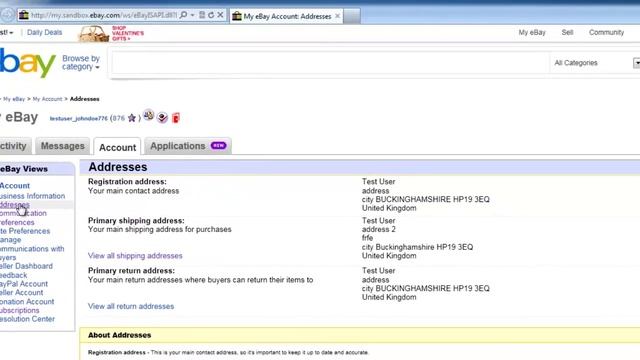Screen dimensions: 640x360
Task: Click the Shop Valentine's Gifts text link
Action: pos(128,33)
